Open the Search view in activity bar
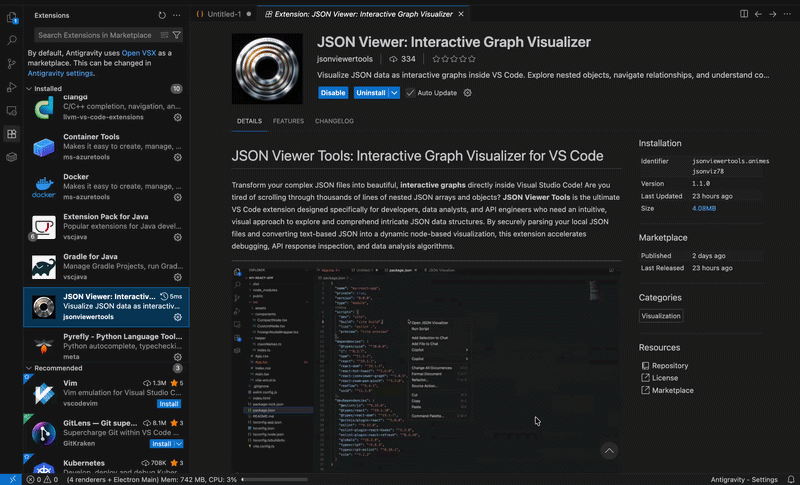This screenshot has height=485, width=800. point(11,40)
